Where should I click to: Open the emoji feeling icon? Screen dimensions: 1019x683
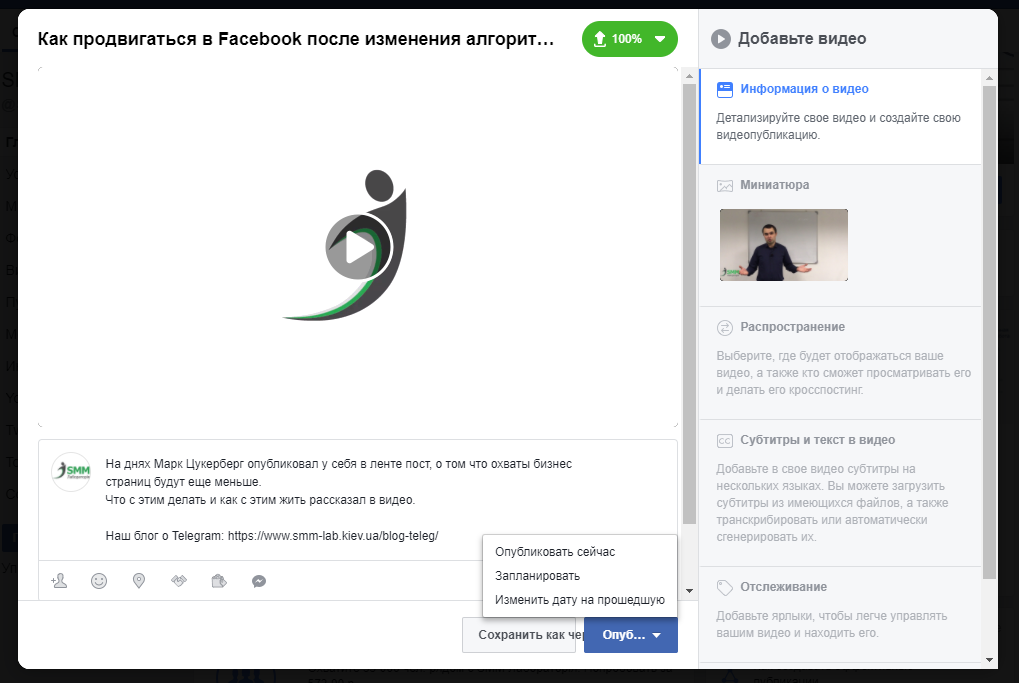tap(99, 581)
